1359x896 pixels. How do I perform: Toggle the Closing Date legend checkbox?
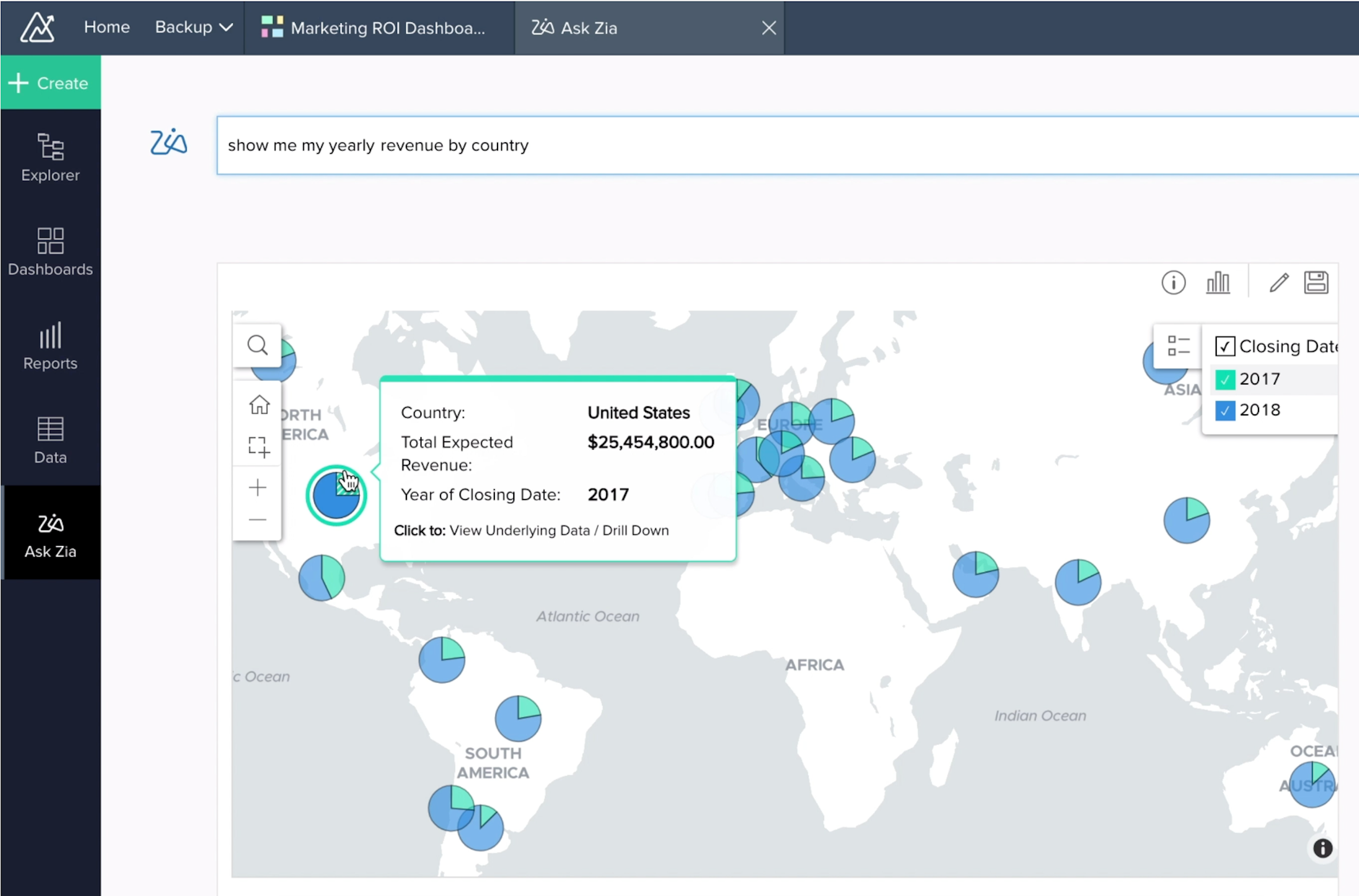[1224, 346]
